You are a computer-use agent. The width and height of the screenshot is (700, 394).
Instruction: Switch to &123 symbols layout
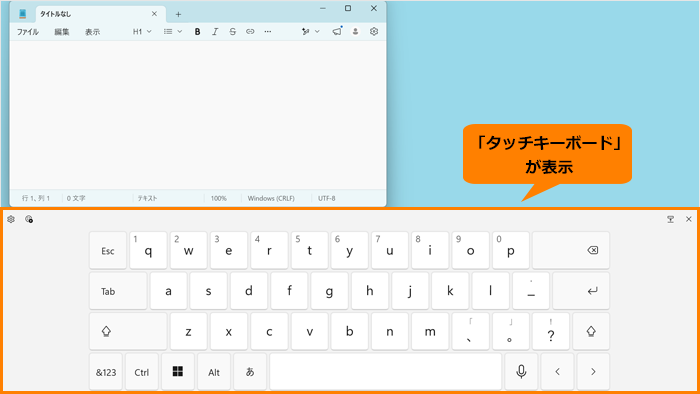pos(106,371)
